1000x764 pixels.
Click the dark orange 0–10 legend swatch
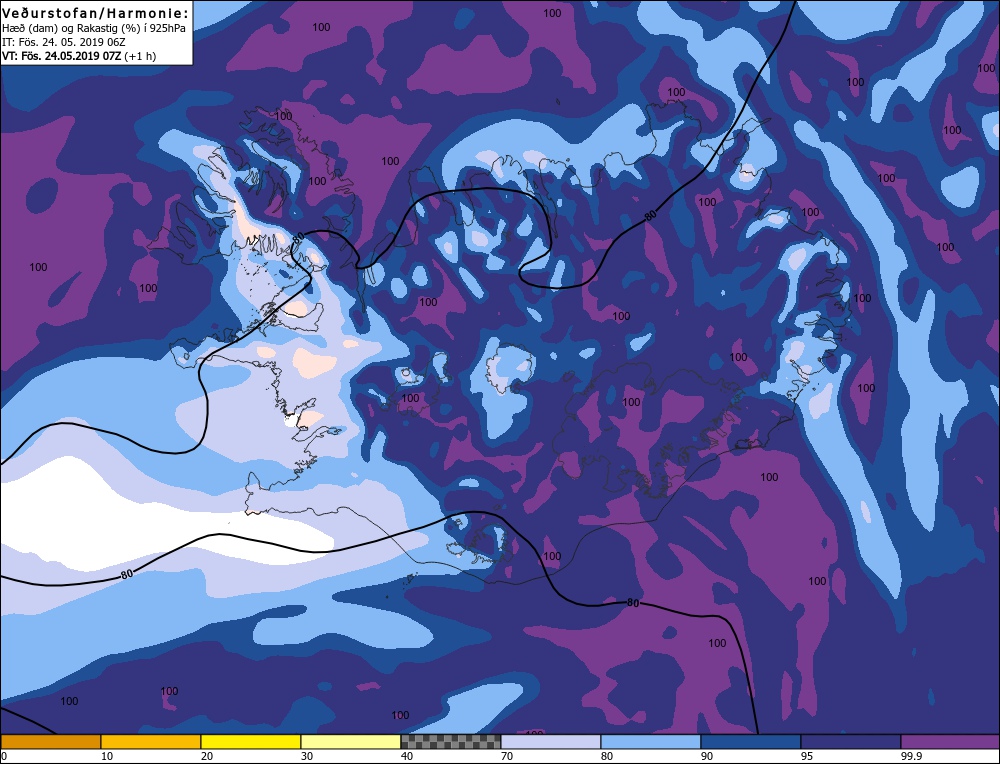(x=50, y=741)
